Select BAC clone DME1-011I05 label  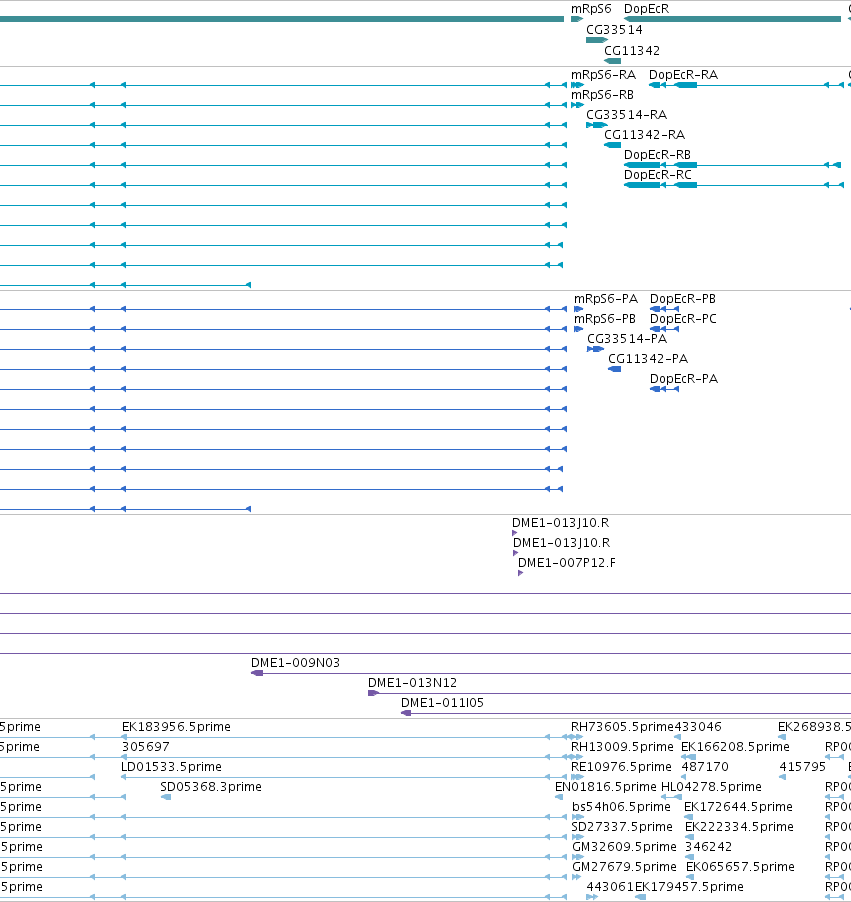pos(442,702)
